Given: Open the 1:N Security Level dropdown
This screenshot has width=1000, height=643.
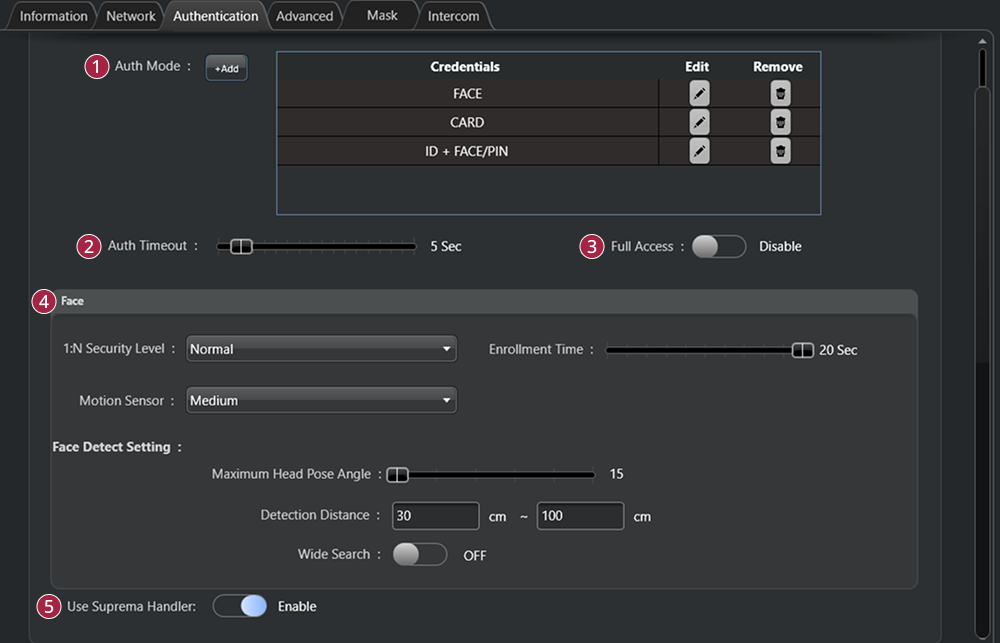Looking at the screenshot, I should 321,349.
